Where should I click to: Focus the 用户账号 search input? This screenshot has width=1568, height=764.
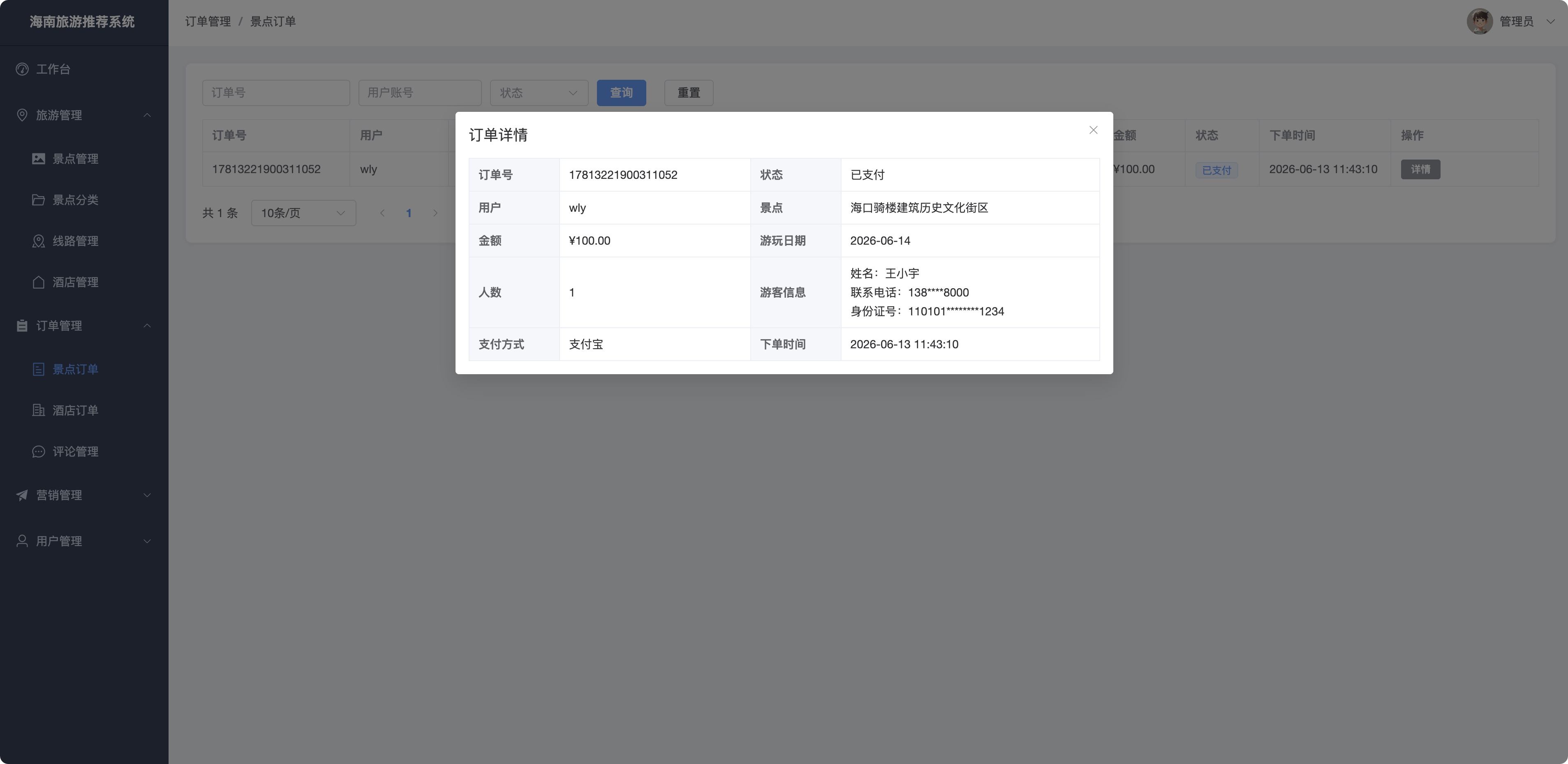[x=419, y=93]
